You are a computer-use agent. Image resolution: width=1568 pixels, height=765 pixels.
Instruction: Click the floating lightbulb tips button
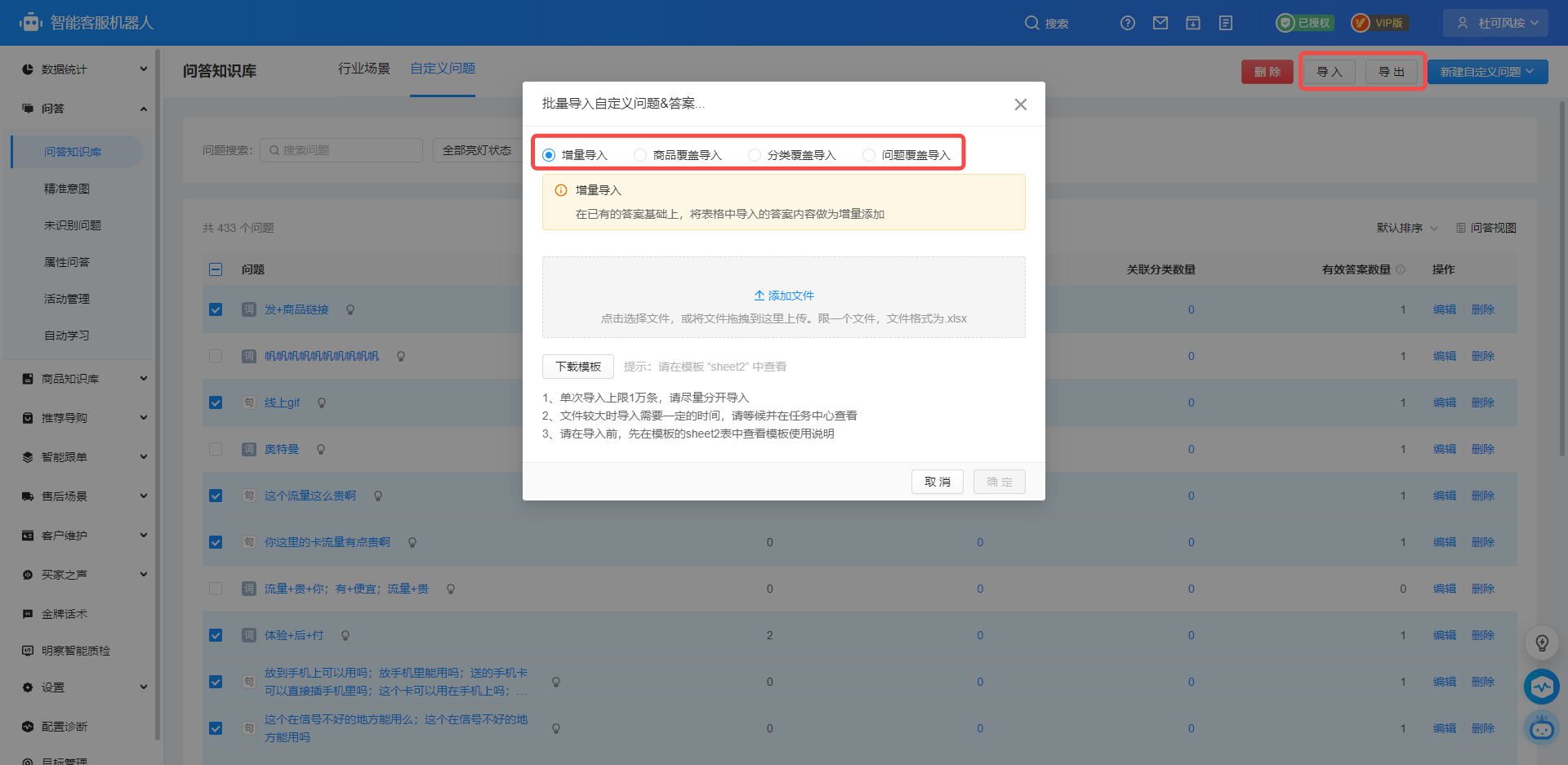coord(1542,643)
